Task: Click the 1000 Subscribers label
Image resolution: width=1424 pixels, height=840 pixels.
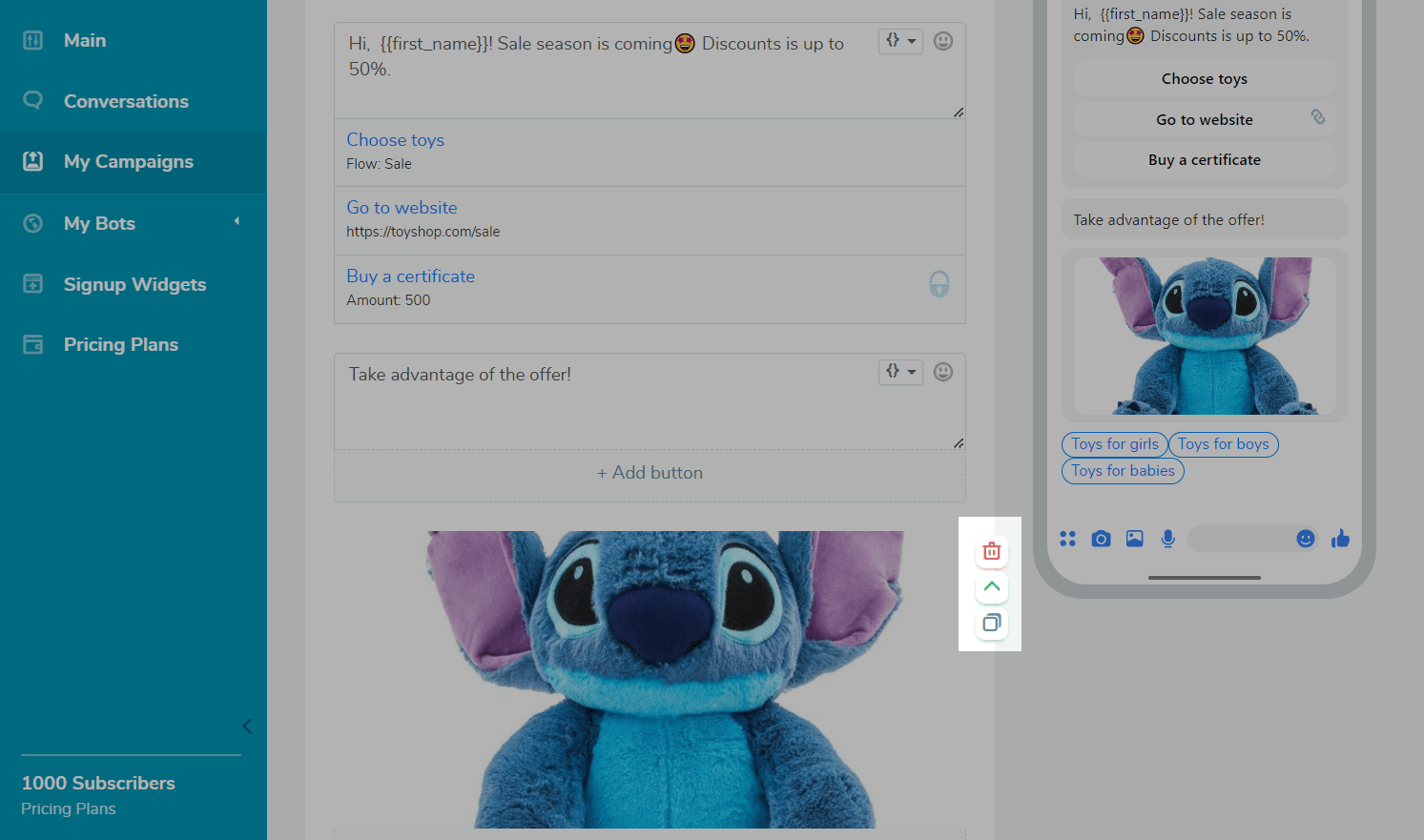Action: click(x=98, y=783)
